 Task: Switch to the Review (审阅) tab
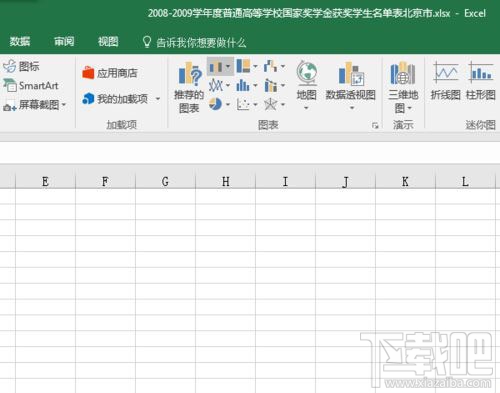64,41
